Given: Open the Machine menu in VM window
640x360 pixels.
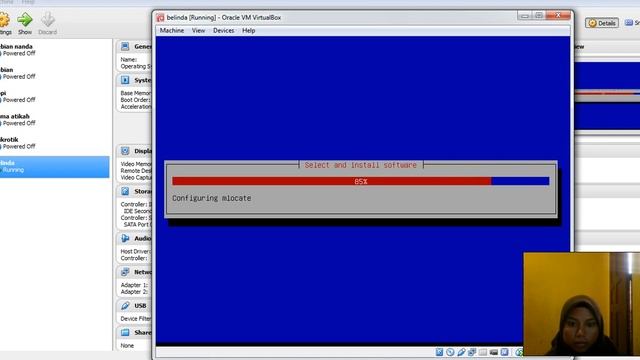Looking at the screenshot, I should (x=171, y=31).
